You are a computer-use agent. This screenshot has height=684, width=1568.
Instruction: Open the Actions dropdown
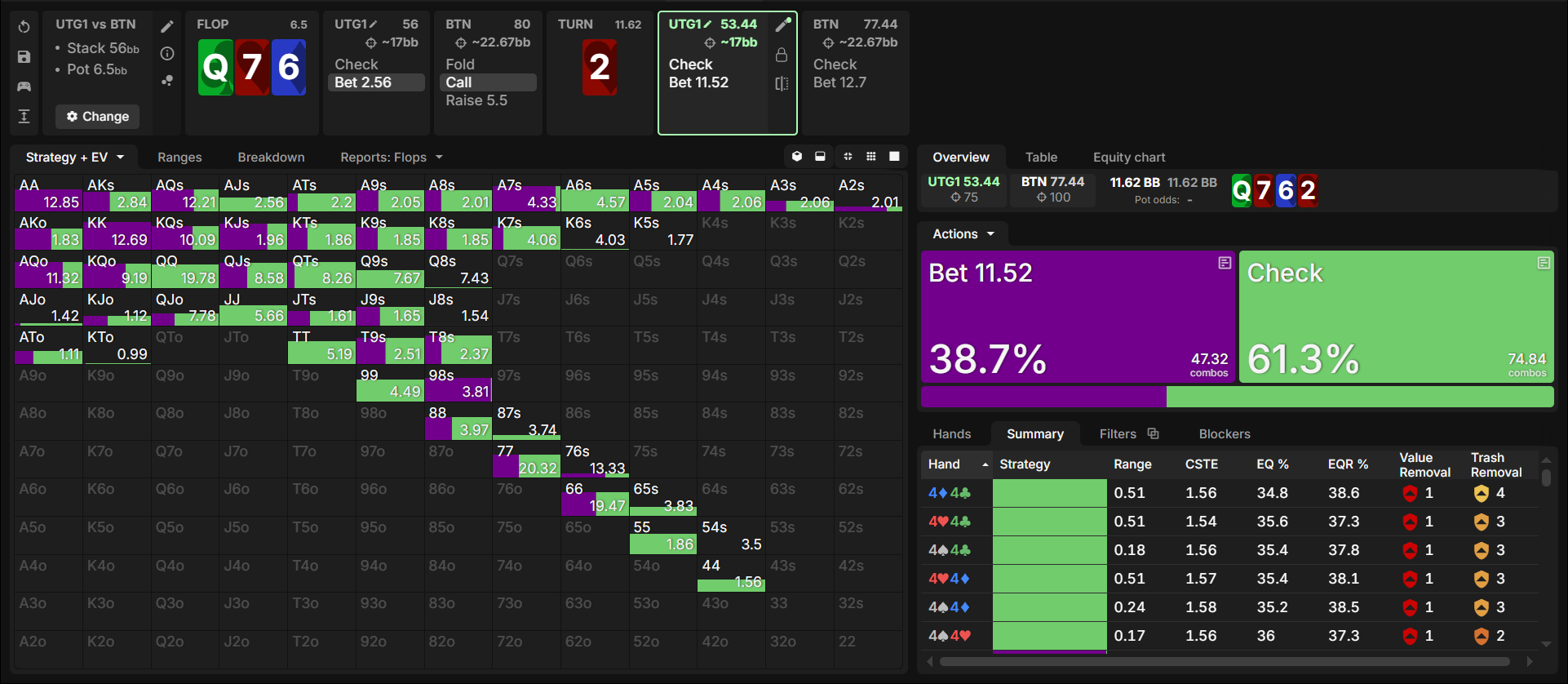963,234
